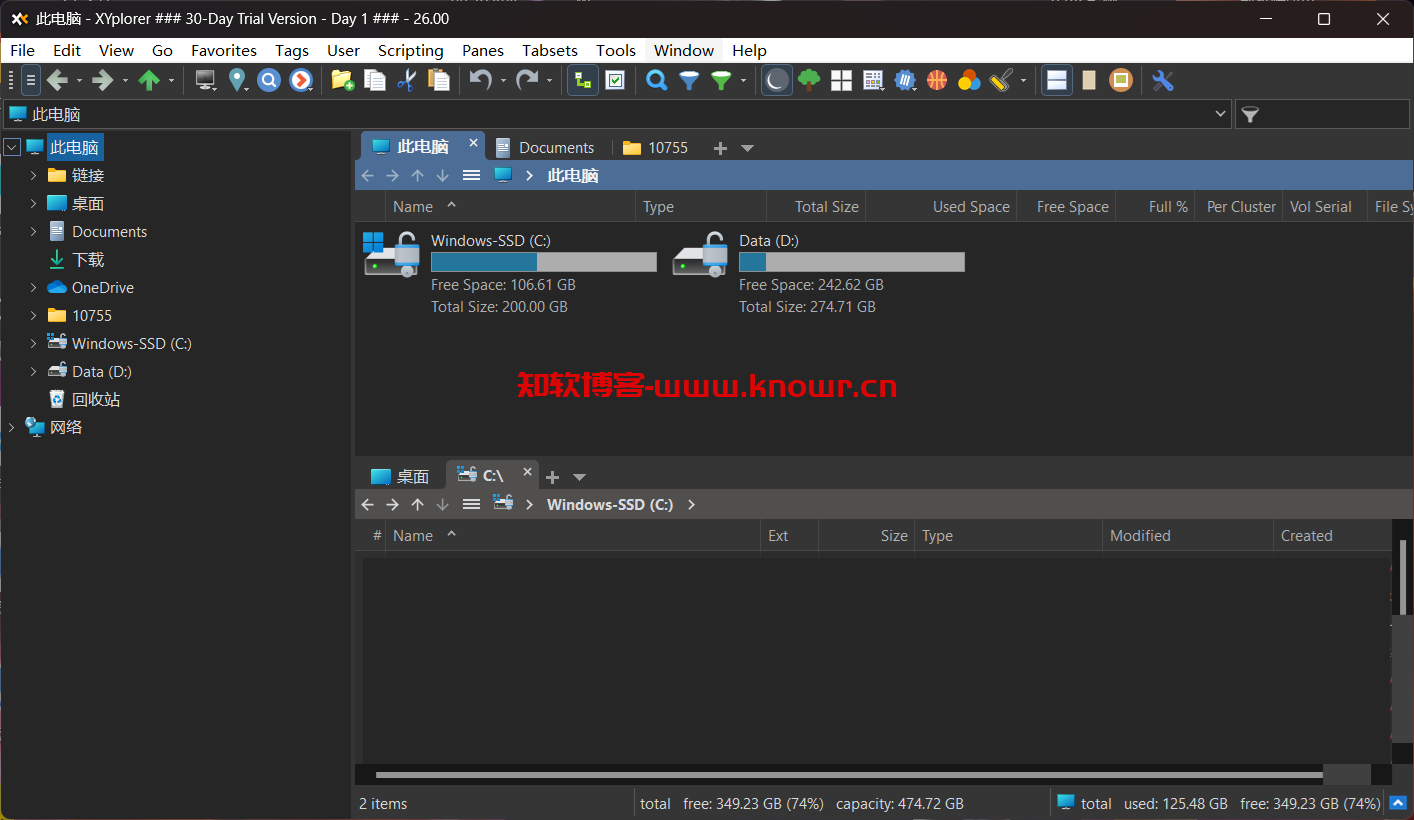Viewport: 1414px width, 820px height.
Task: Click the blue badge toolbar icon
Action: pyautogui.click(x=905, y=81)
